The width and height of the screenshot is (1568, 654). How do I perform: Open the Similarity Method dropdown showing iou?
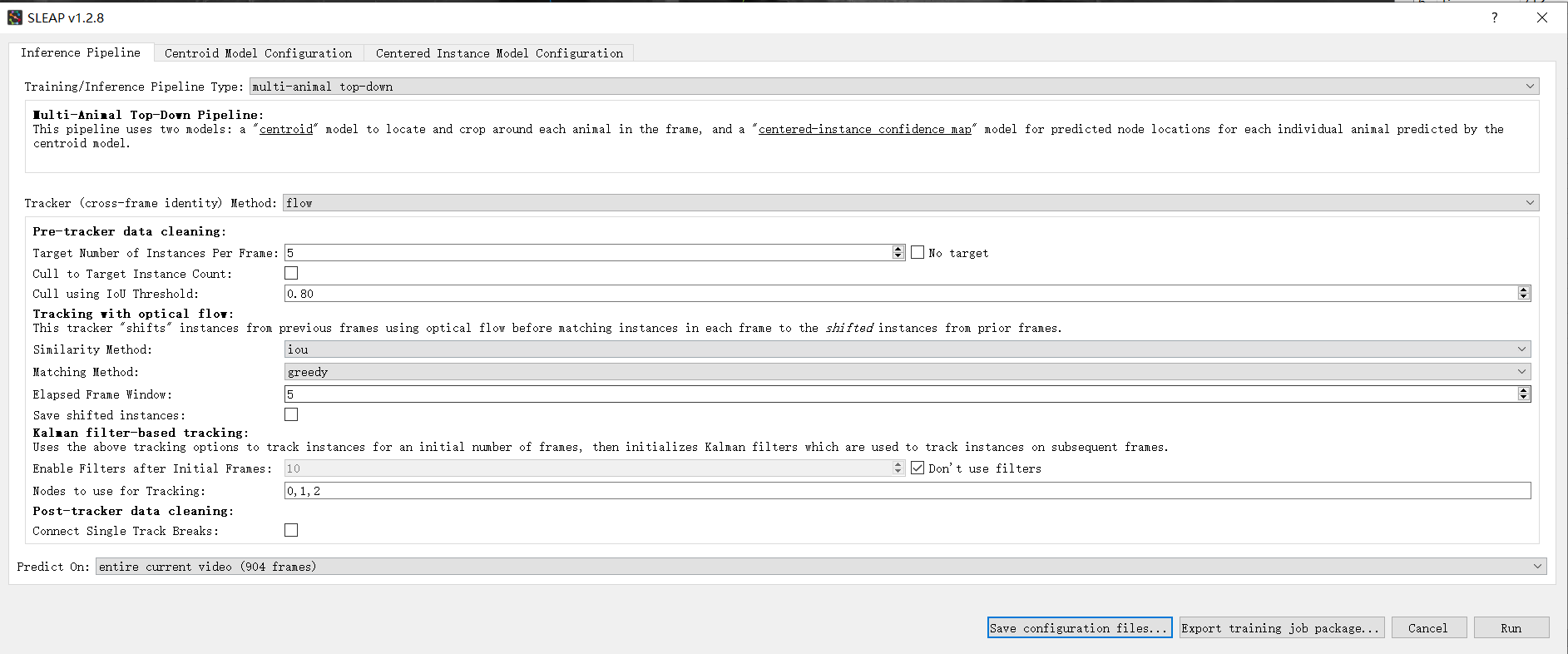(x=908, y=349)
